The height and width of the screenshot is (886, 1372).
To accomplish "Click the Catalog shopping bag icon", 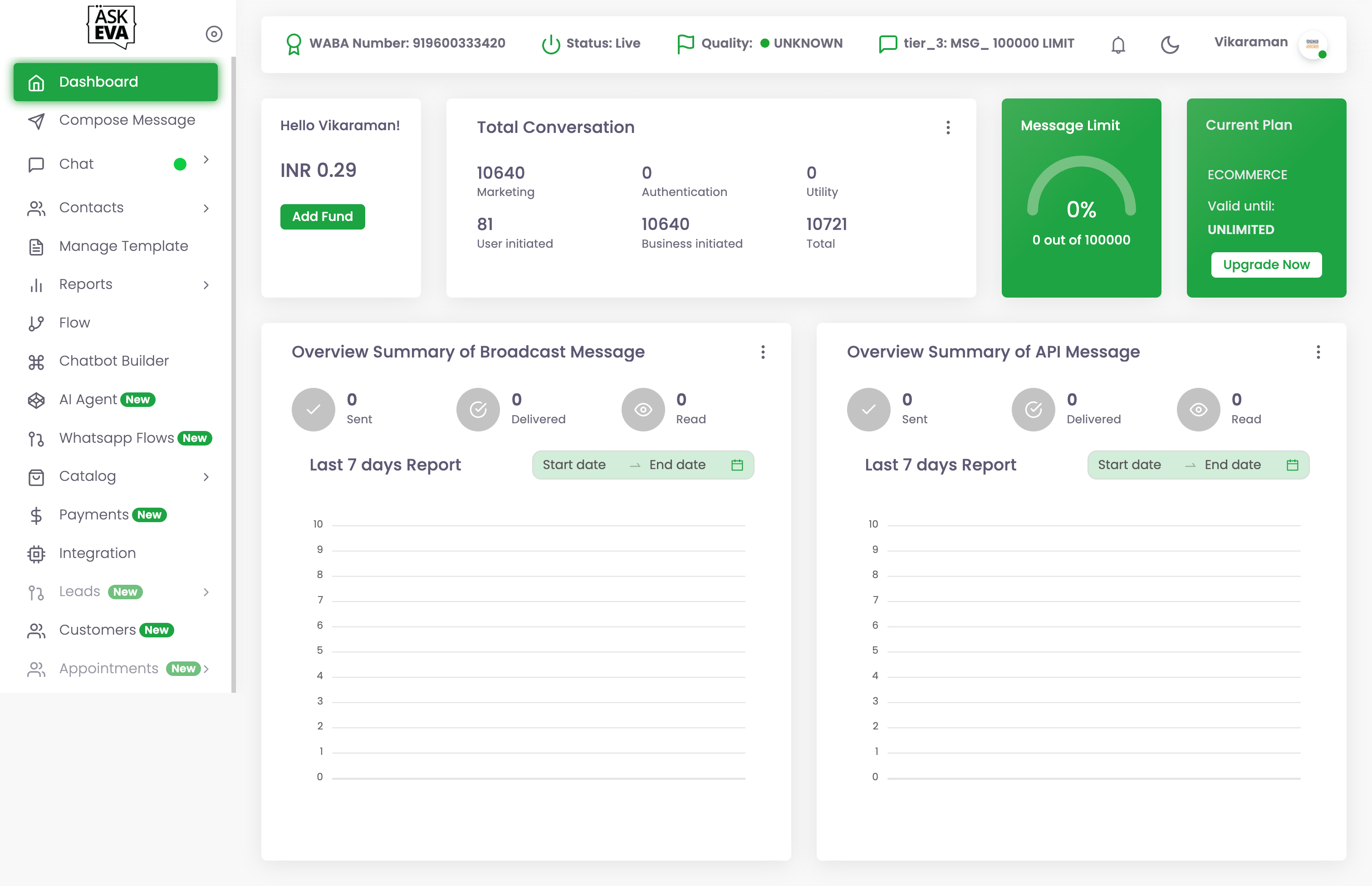I will 36,477.
